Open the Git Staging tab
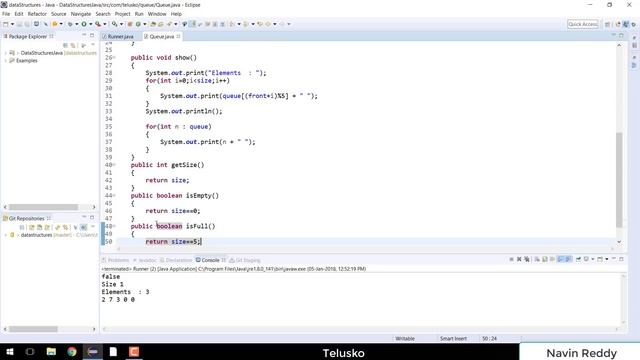640x360 pixels. pos(245,260)
